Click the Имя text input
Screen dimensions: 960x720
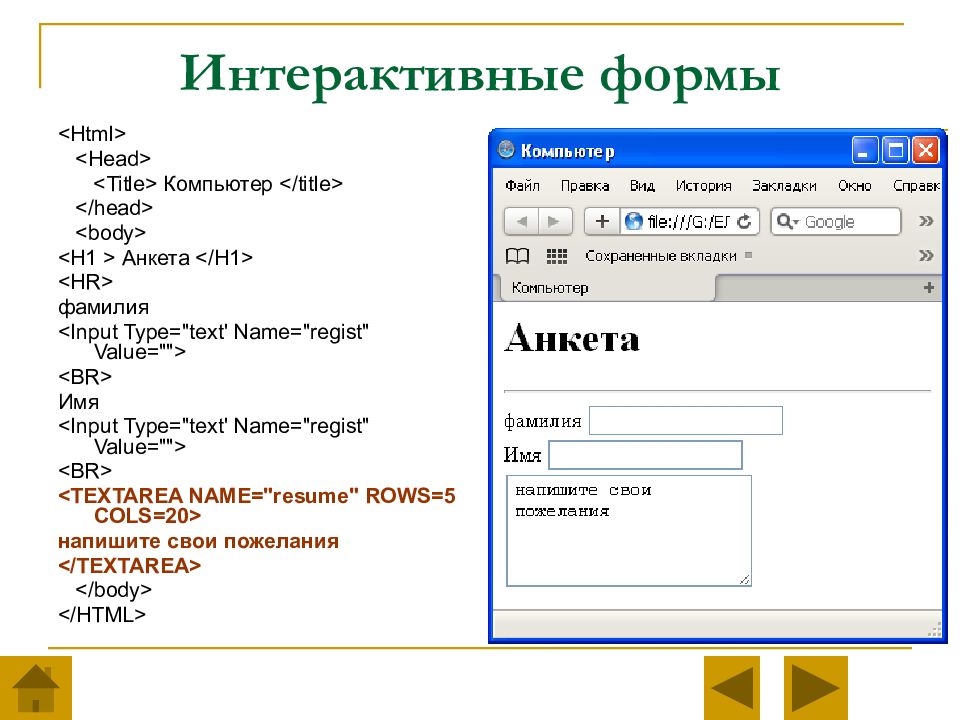coord(645,455)
